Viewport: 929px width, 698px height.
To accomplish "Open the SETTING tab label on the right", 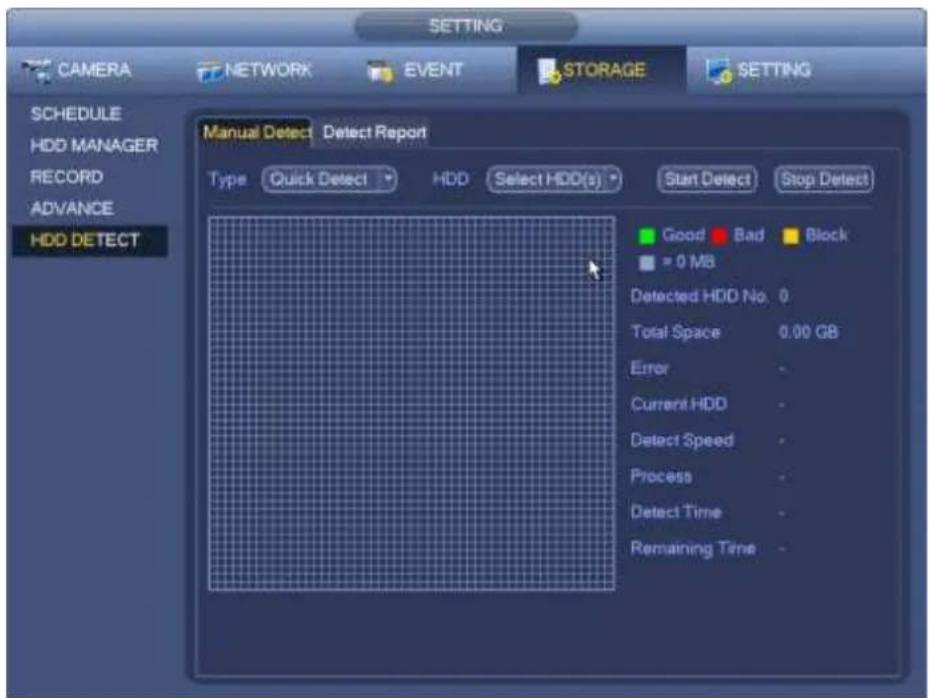I will 774,70.
